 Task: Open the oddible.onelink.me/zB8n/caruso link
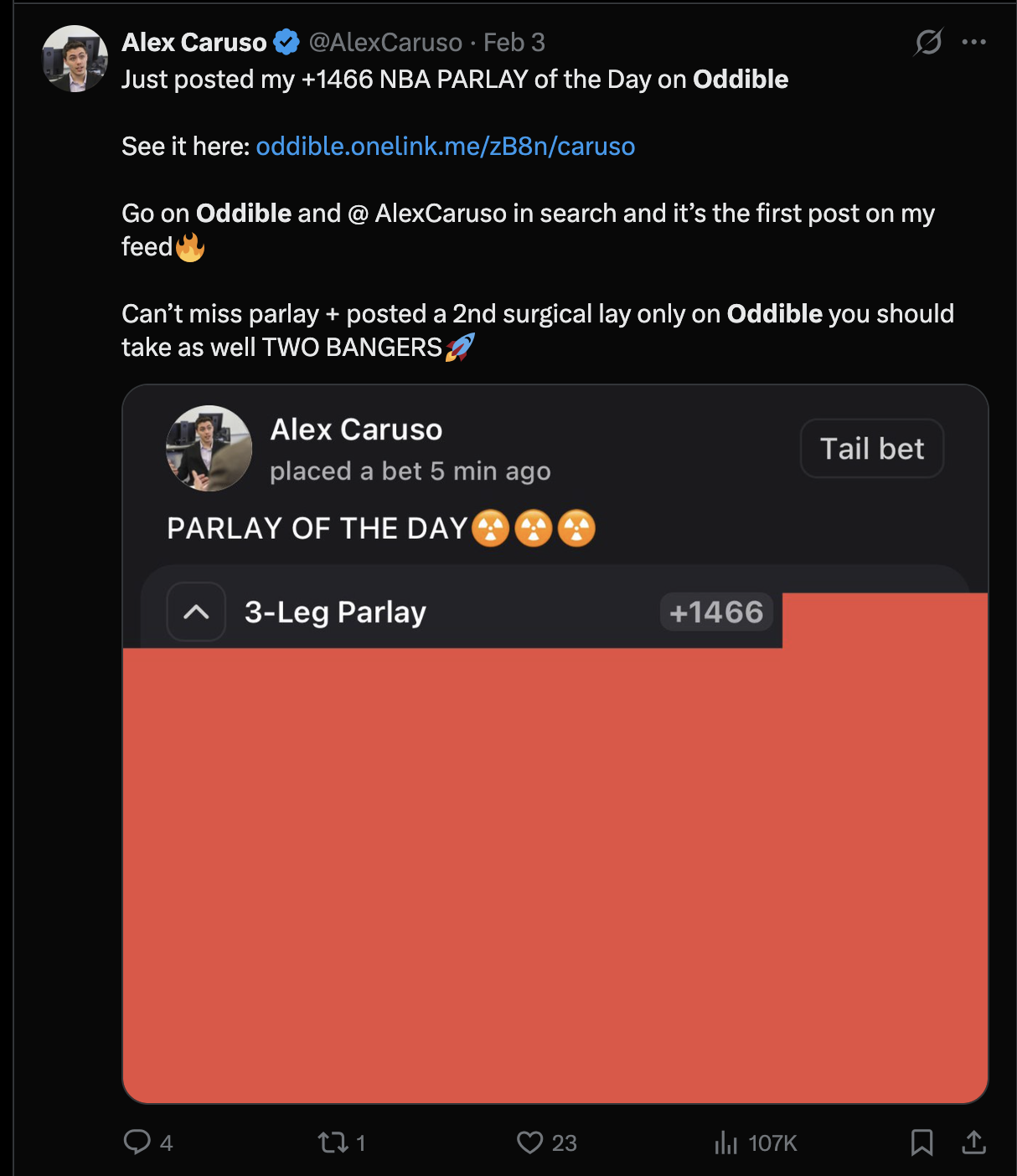446,147
